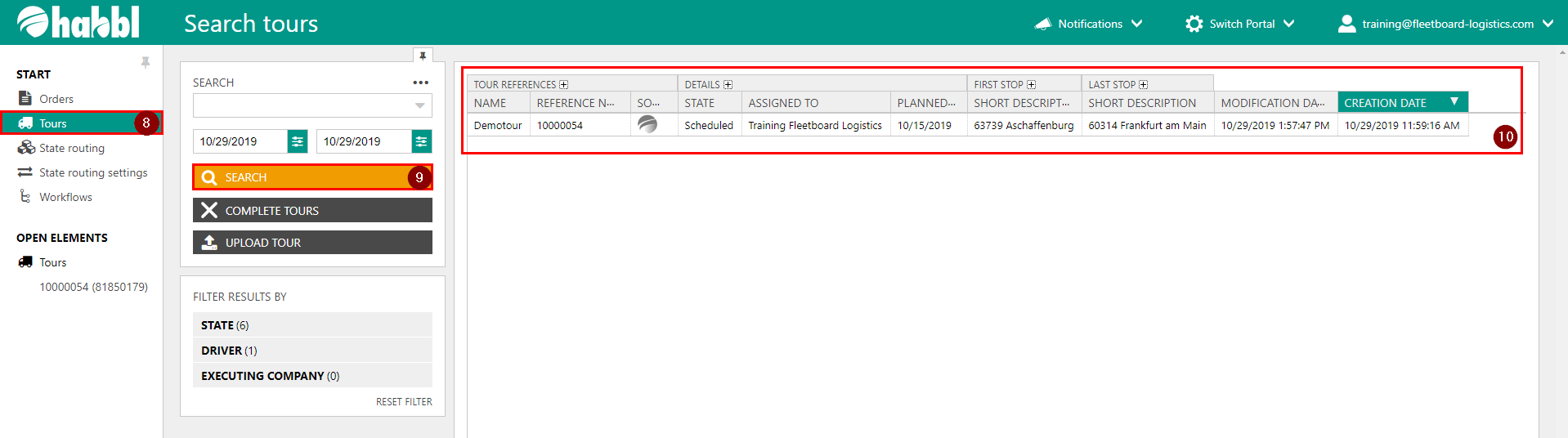
Task: Expand the Details column group
Action: (x=728, y=85)
